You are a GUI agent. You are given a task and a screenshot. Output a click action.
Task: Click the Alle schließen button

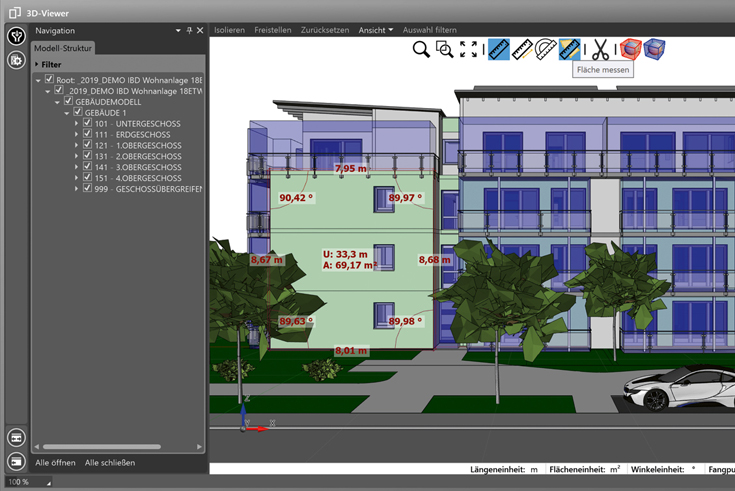tap(110, 463)
